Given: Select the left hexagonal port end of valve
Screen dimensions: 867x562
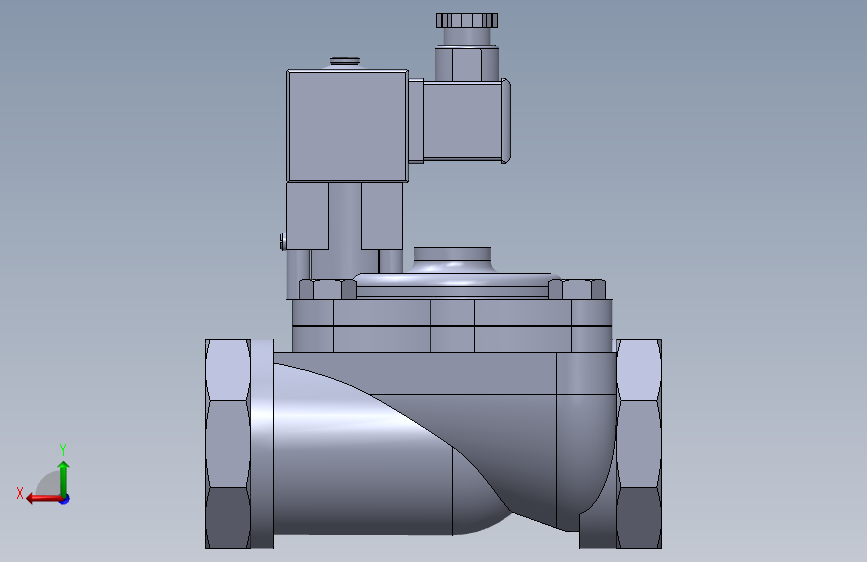Looking at the screenshot, I should tap(228, 444).
